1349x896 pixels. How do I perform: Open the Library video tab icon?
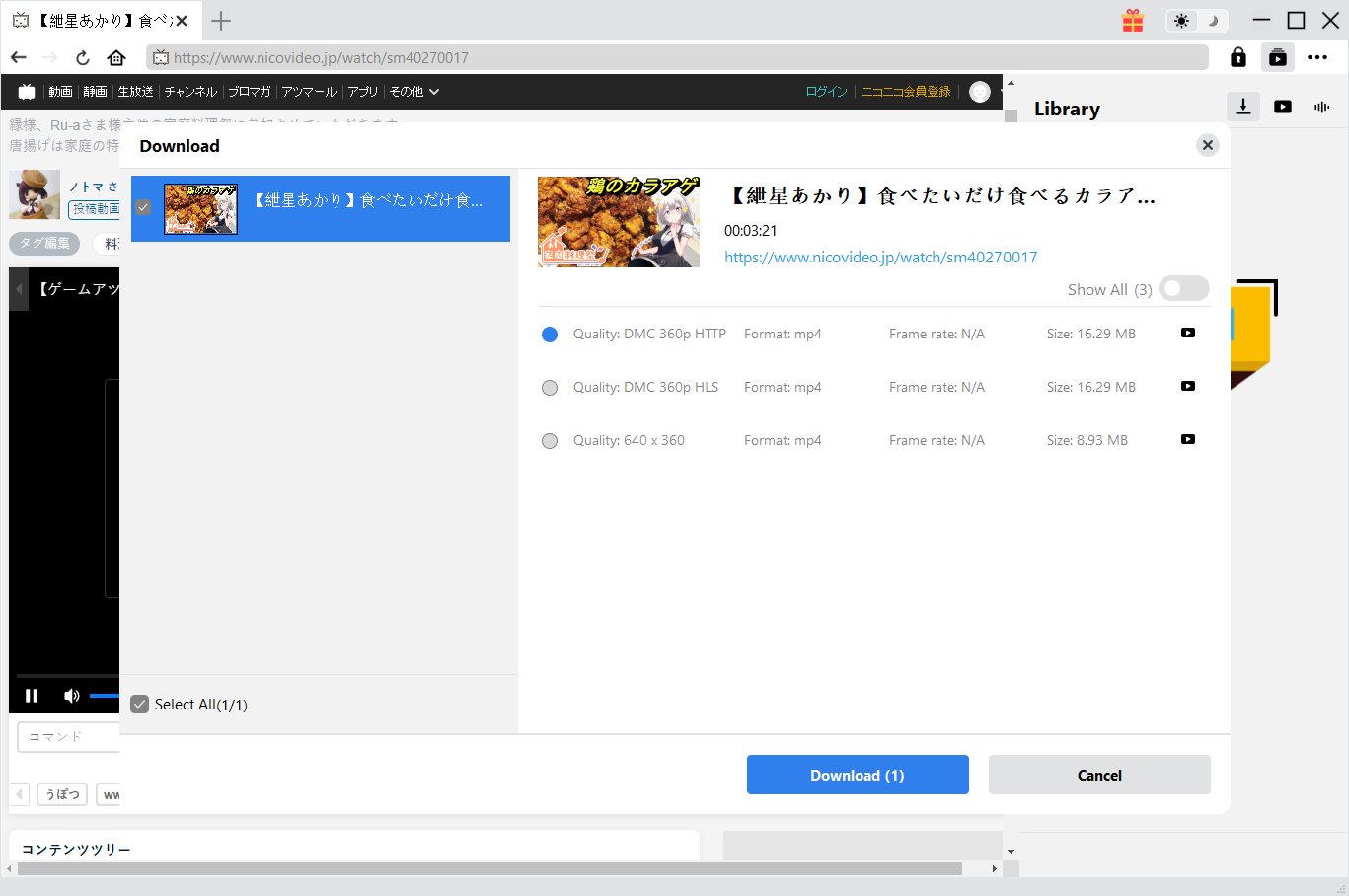pyautogui.click(x=1282, y=107)
